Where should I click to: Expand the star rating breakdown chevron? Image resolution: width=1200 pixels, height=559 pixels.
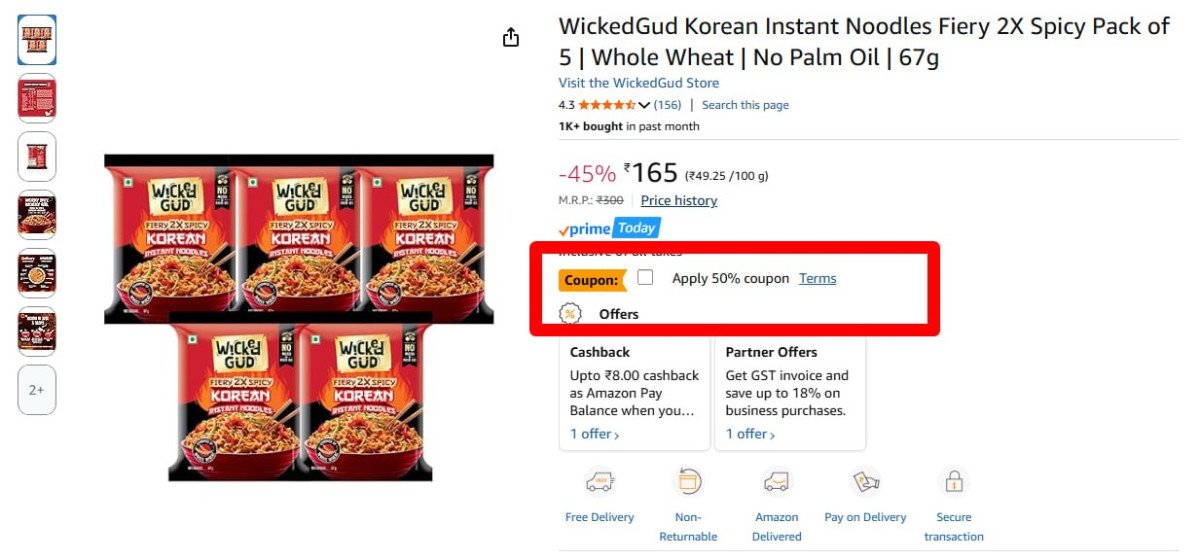644,105
